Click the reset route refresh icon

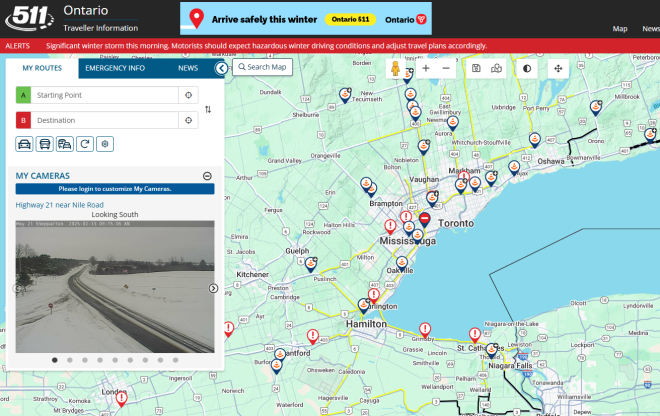(x=85, y=144)
